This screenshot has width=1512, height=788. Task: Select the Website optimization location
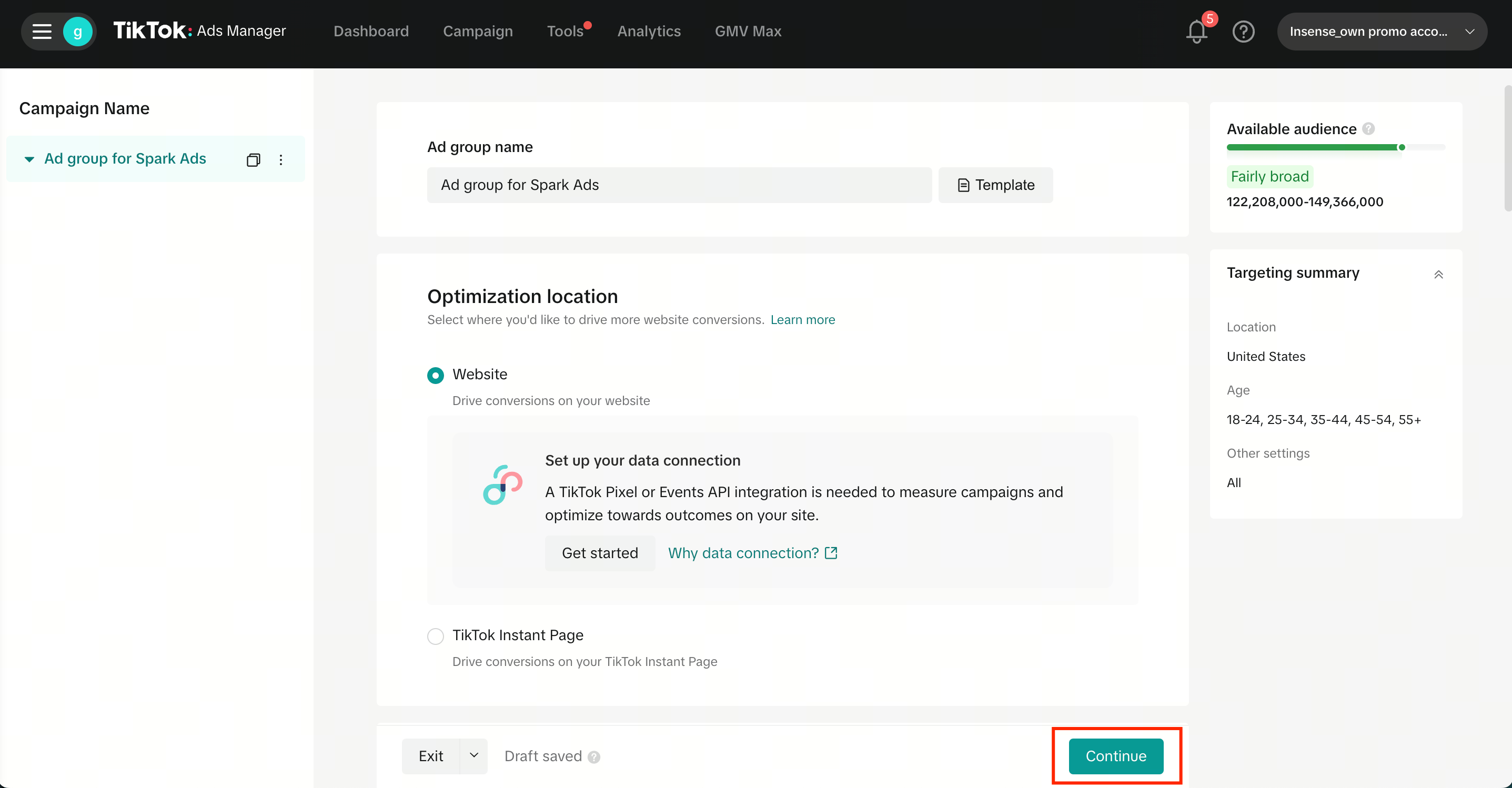(436, 375)
